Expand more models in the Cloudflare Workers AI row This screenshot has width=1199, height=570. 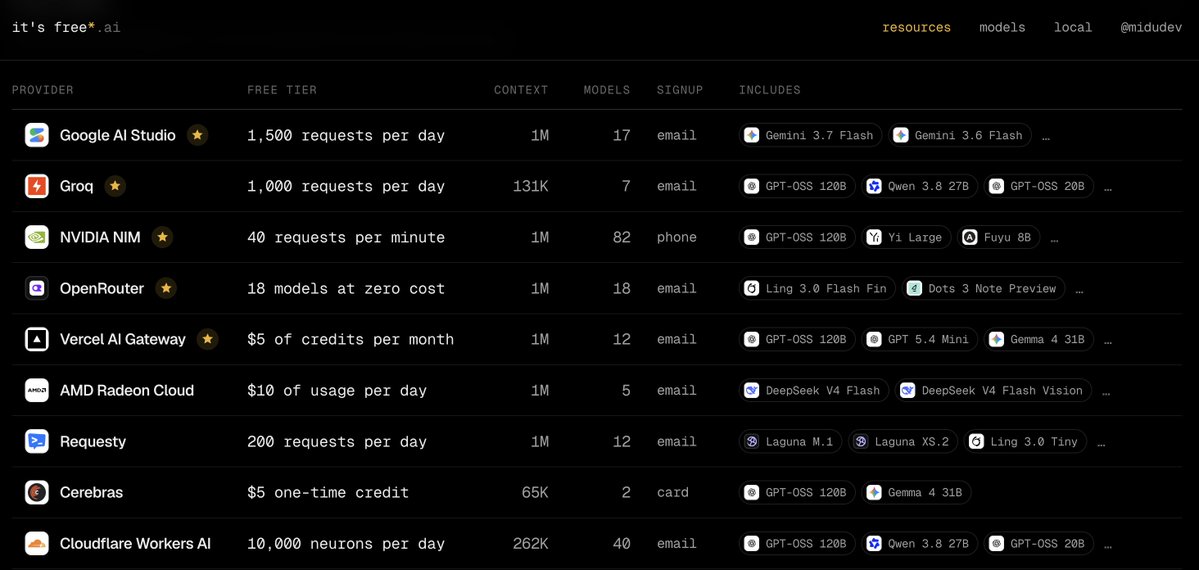coord(1109,545)
